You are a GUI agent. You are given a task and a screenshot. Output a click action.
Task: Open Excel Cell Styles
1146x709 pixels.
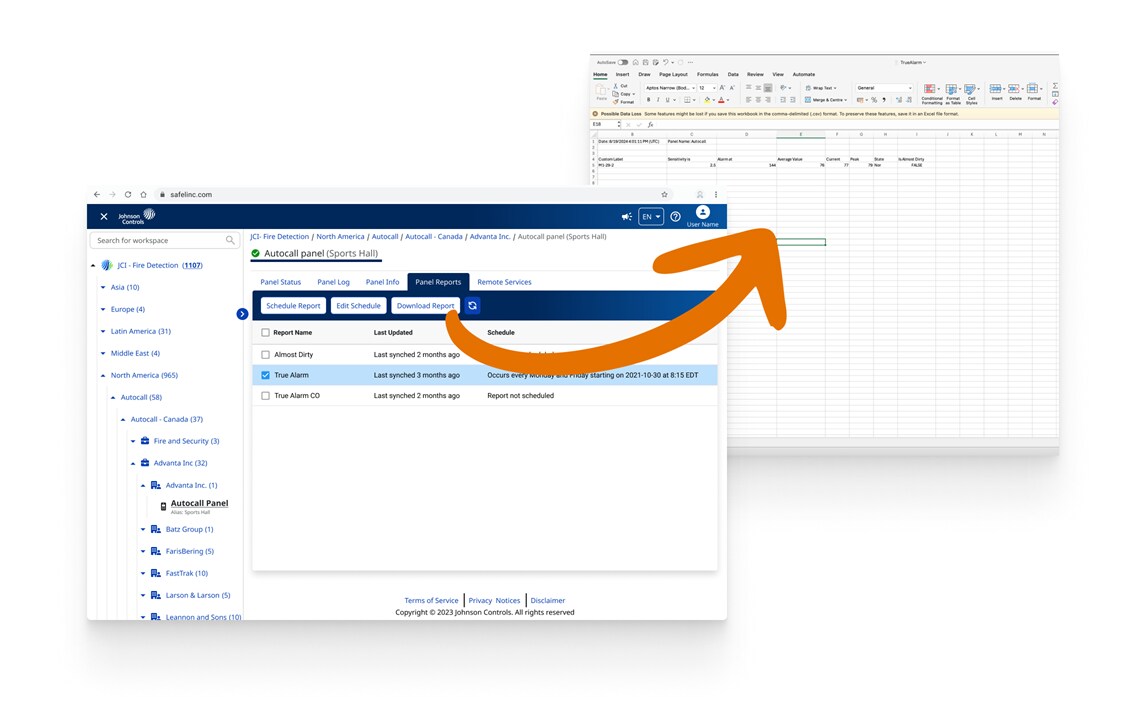pos(971,94)
